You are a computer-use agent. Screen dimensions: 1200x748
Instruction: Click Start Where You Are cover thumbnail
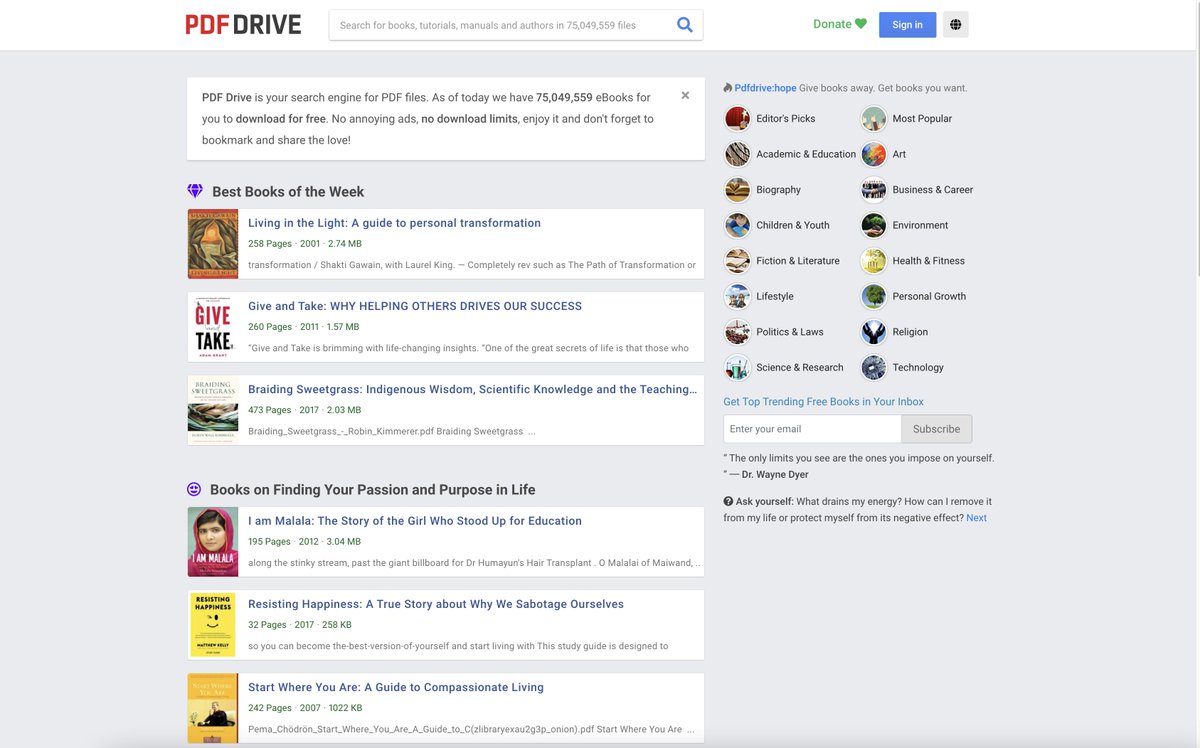click(x=213, y=708)
